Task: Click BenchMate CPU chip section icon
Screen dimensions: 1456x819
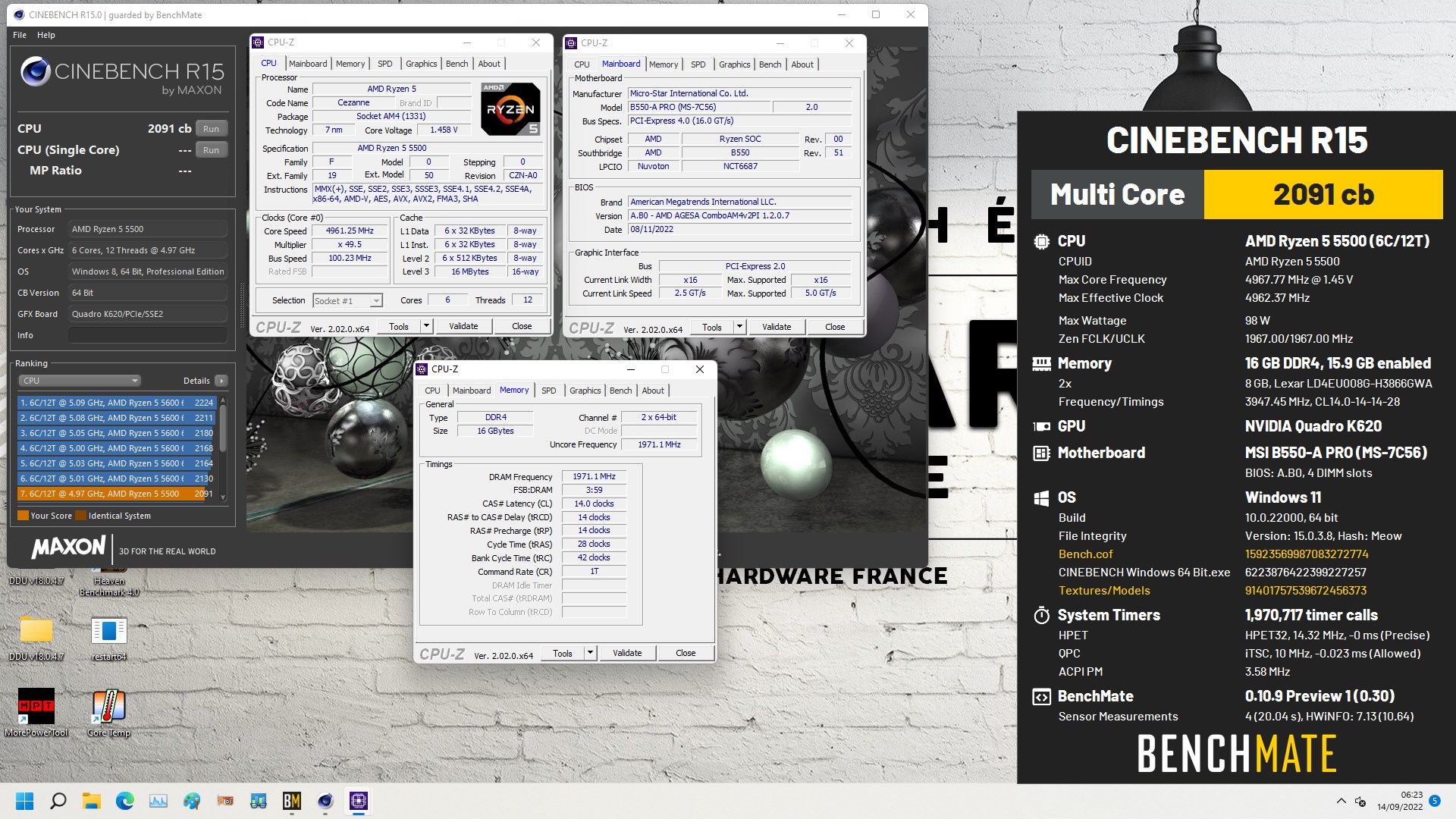Action: tap(1041, 241)
